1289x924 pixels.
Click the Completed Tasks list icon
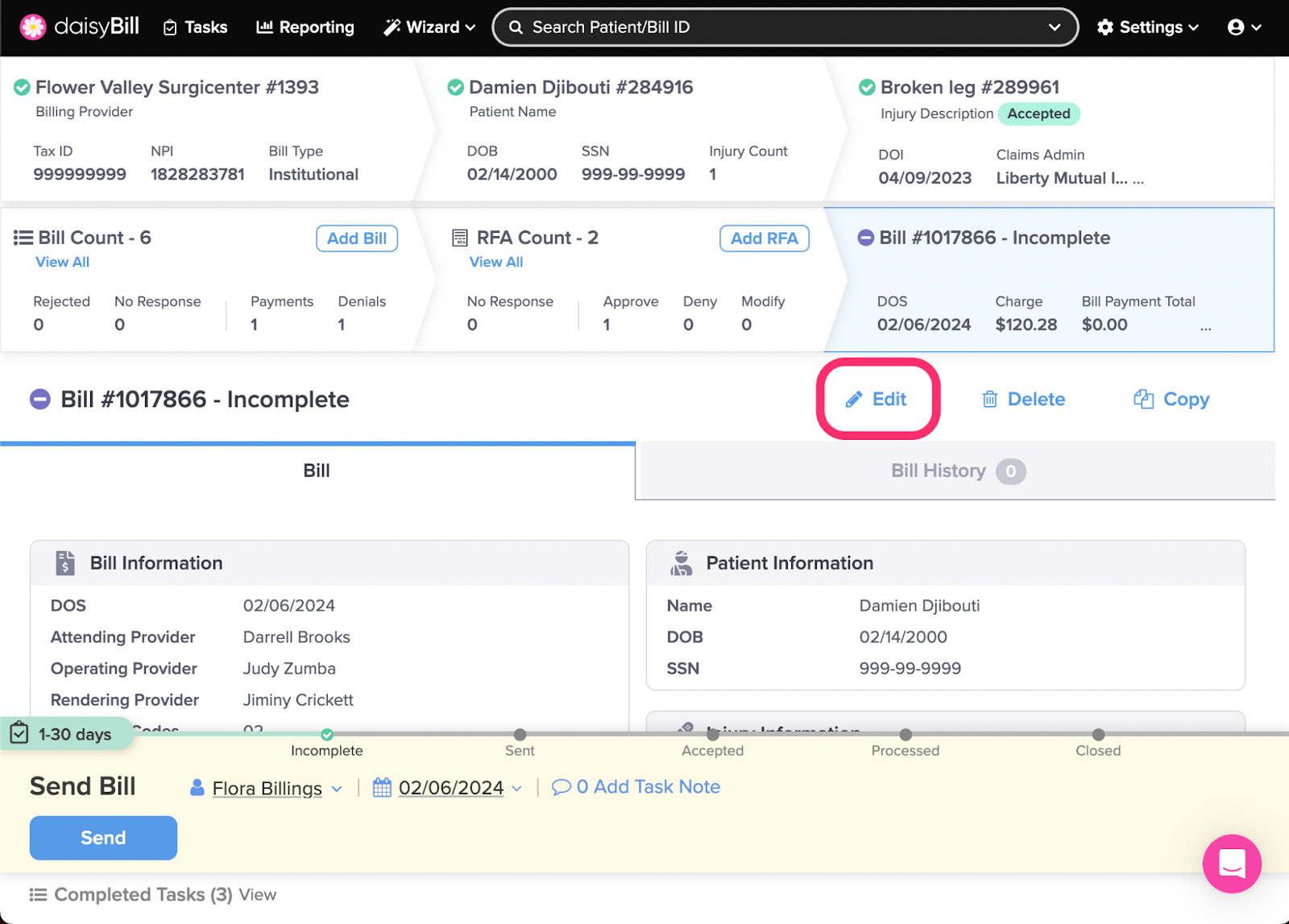(x=38, y=895)
